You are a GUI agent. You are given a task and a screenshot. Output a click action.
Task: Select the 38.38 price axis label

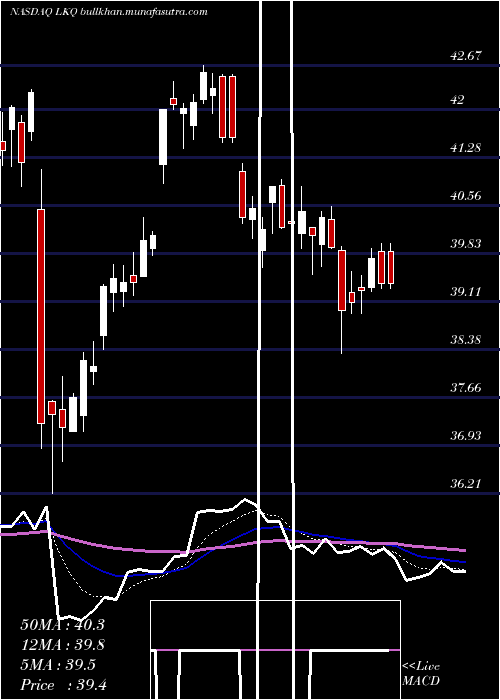(x=467, y=340)
